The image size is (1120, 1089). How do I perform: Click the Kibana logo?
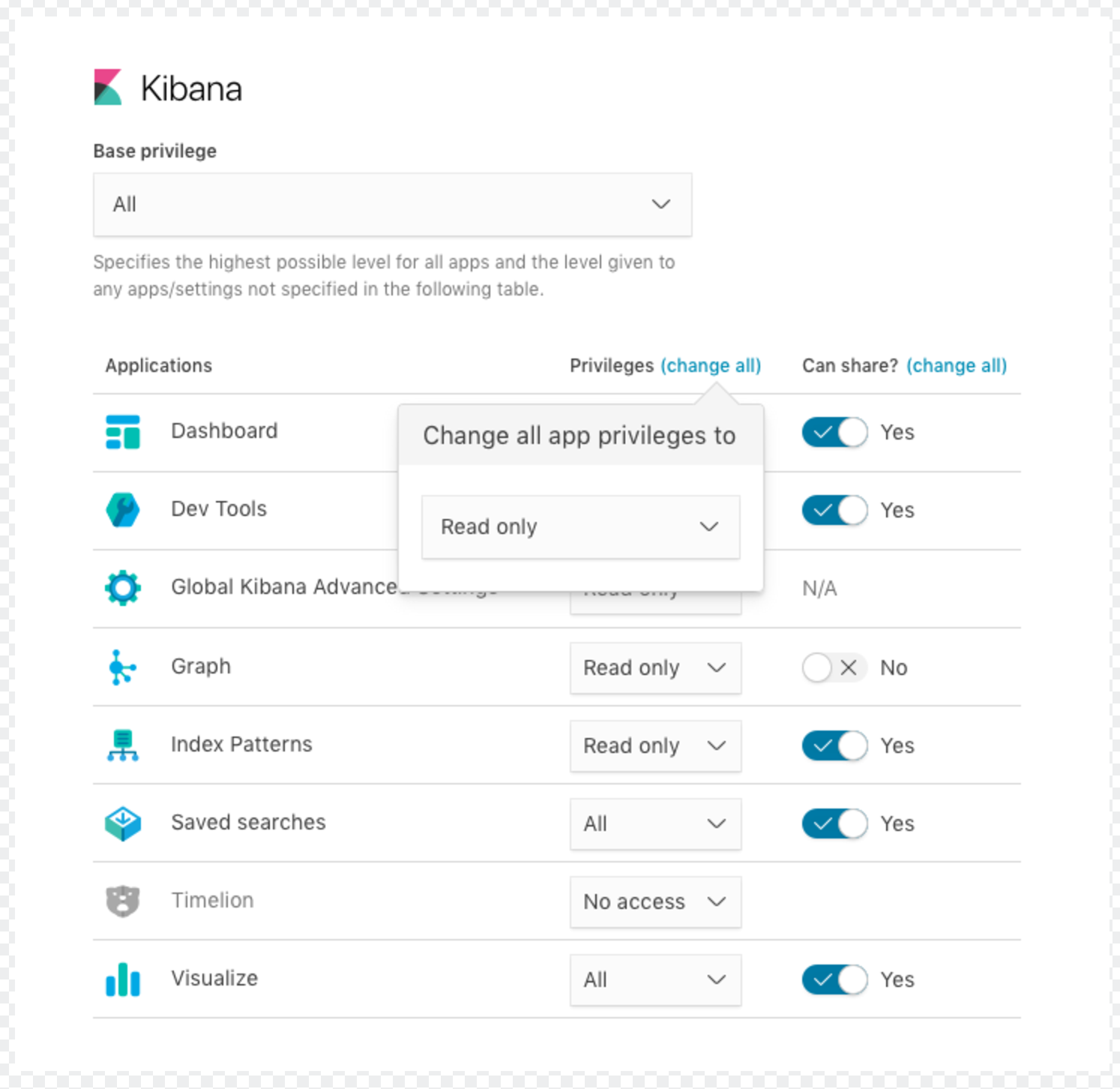point(108,85)
